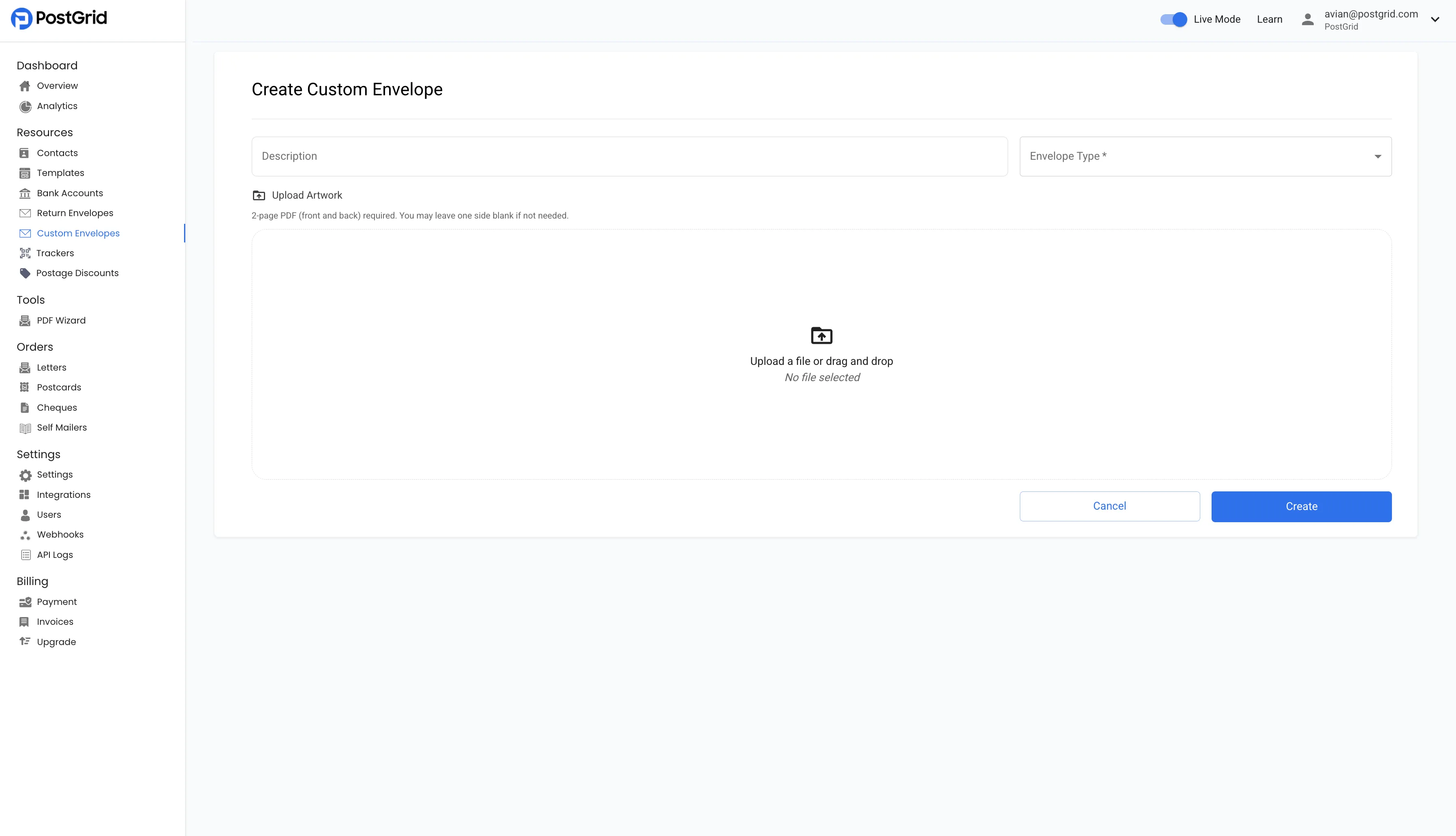
Task: Open Payment billing page
Action: (x=57, y=602)
